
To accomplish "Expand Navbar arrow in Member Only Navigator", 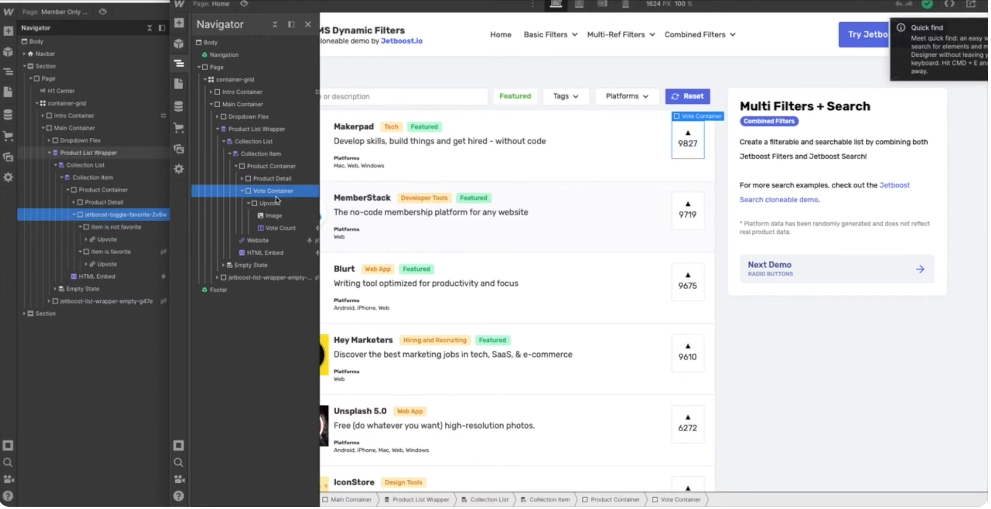I will (x=25, y=54).
